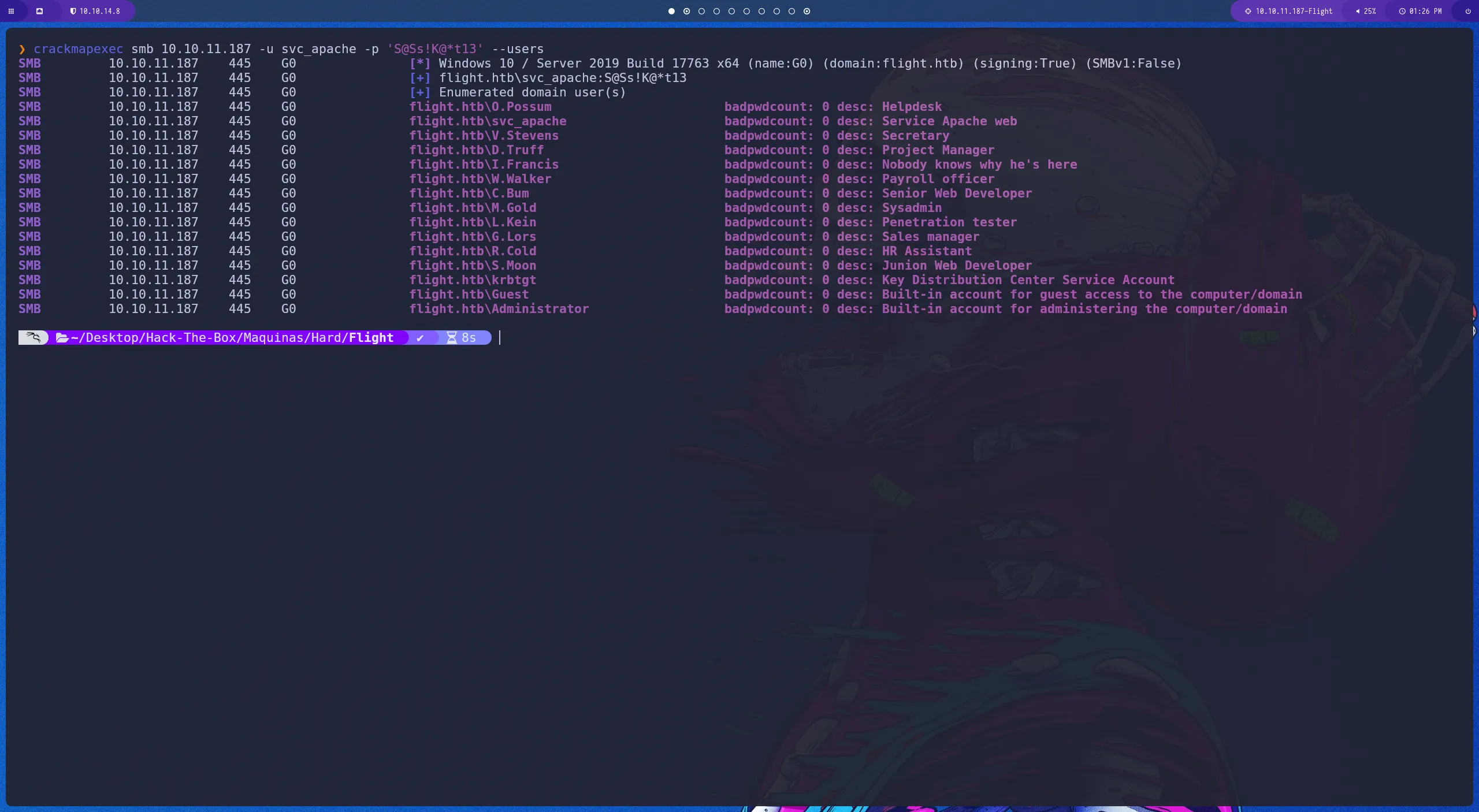Switch to the second workspace dot
The width and height of the screenshot is (1479, 812).
pos(686,11)
